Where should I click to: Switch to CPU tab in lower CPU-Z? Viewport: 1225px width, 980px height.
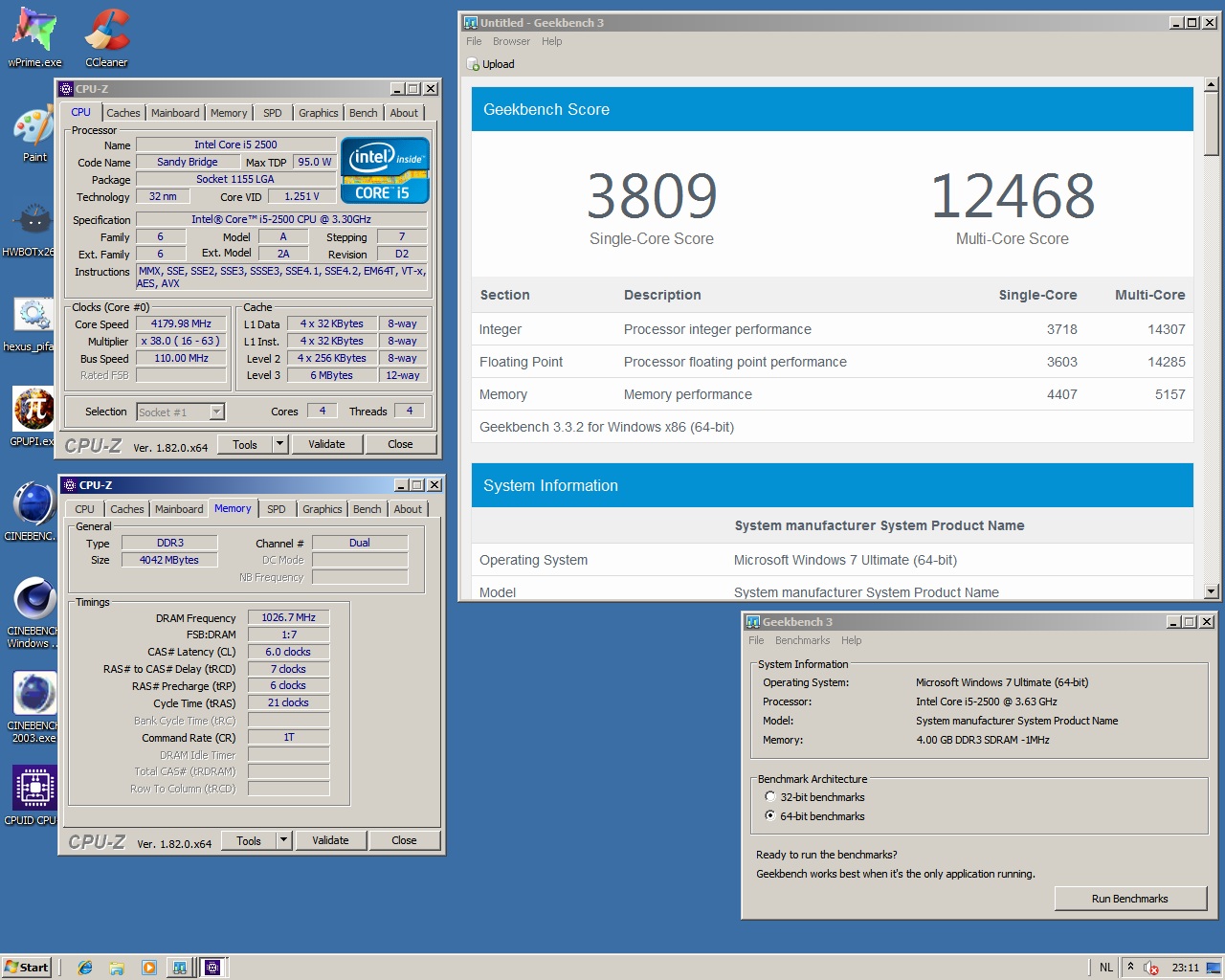coord(84,509)
